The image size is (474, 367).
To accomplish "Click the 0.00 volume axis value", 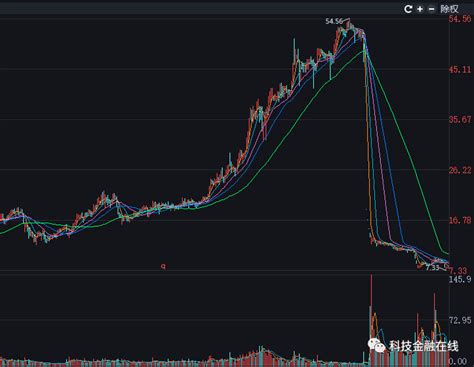I will (458, 361).
